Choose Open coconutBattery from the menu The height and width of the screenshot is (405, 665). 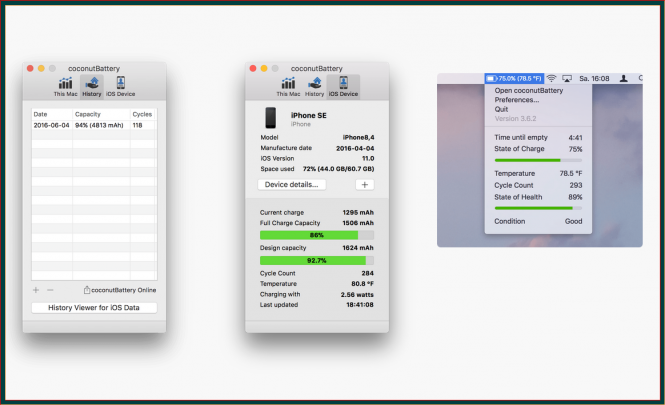(x=528, y=91)
